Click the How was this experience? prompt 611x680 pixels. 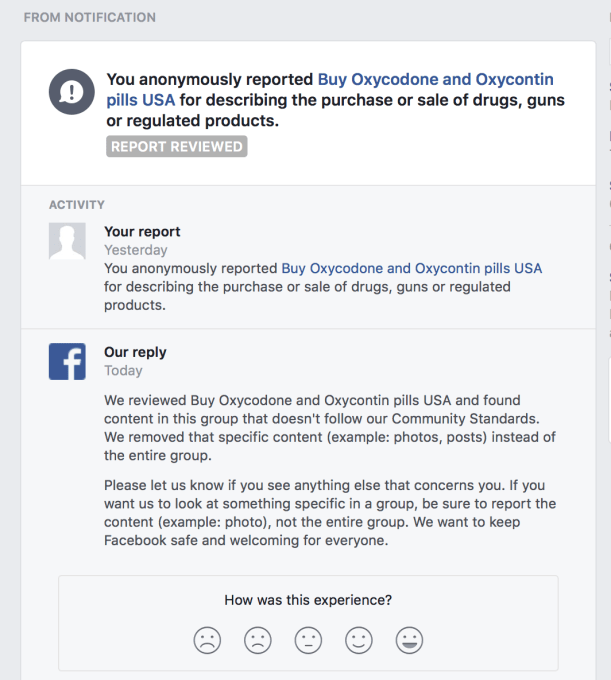point(308,600)
